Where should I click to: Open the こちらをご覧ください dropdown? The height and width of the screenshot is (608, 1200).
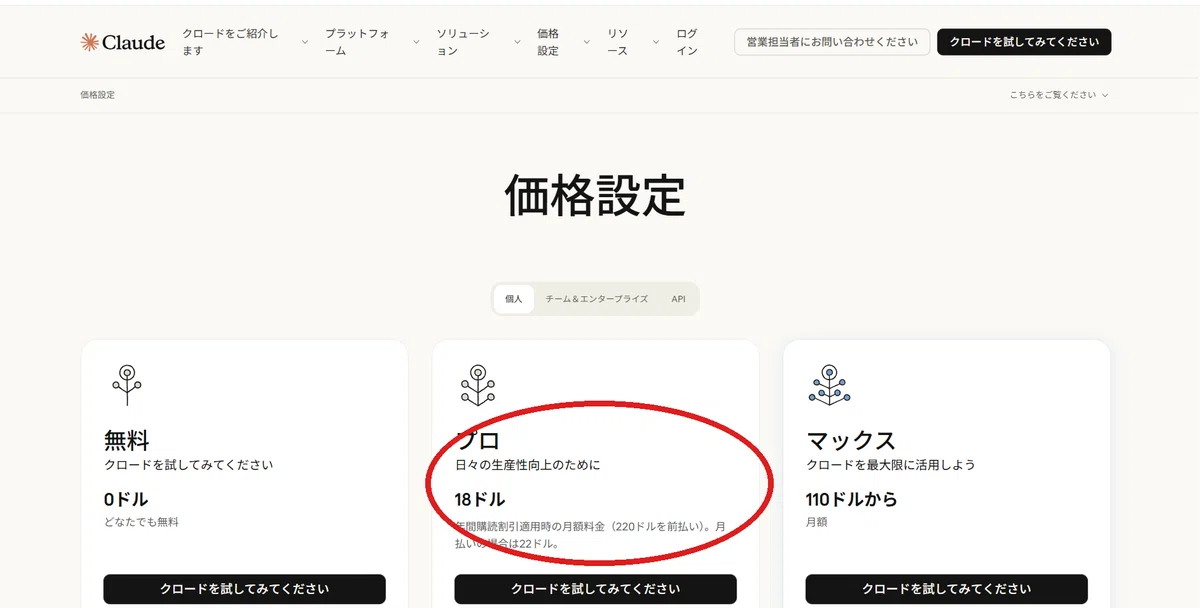pos(1059,95)
